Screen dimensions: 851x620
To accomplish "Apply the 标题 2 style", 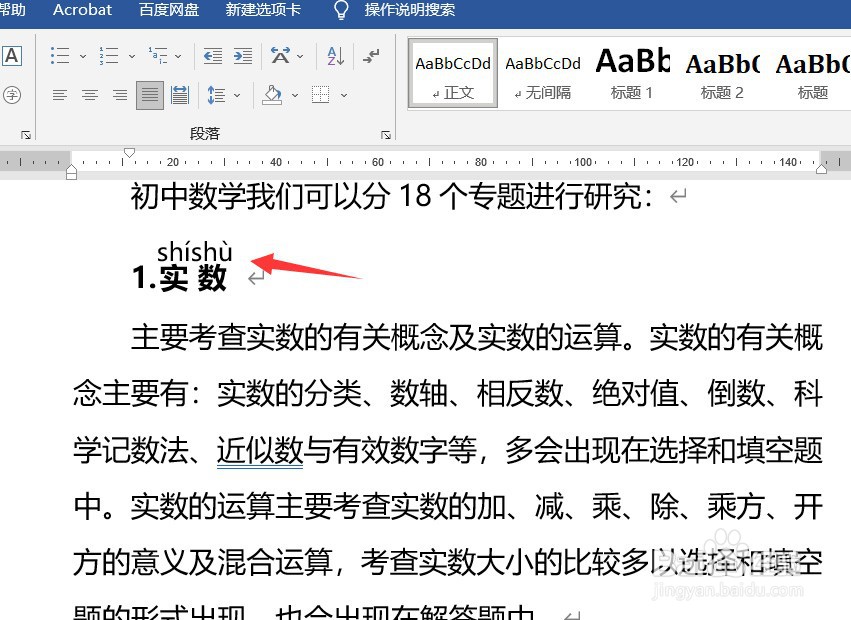I will pos(722,73).
